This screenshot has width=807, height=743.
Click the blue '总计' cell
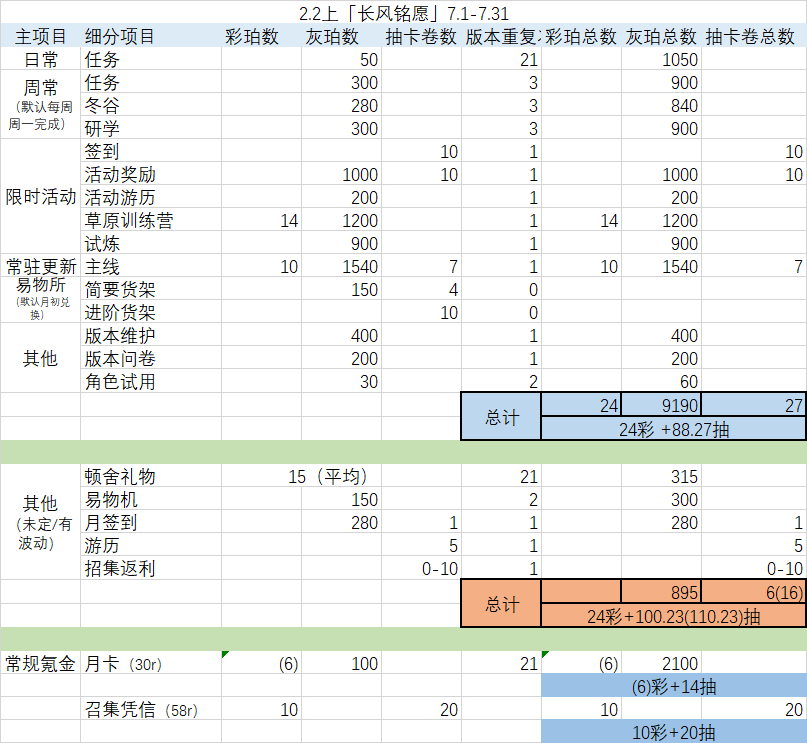tap(501, 417)
